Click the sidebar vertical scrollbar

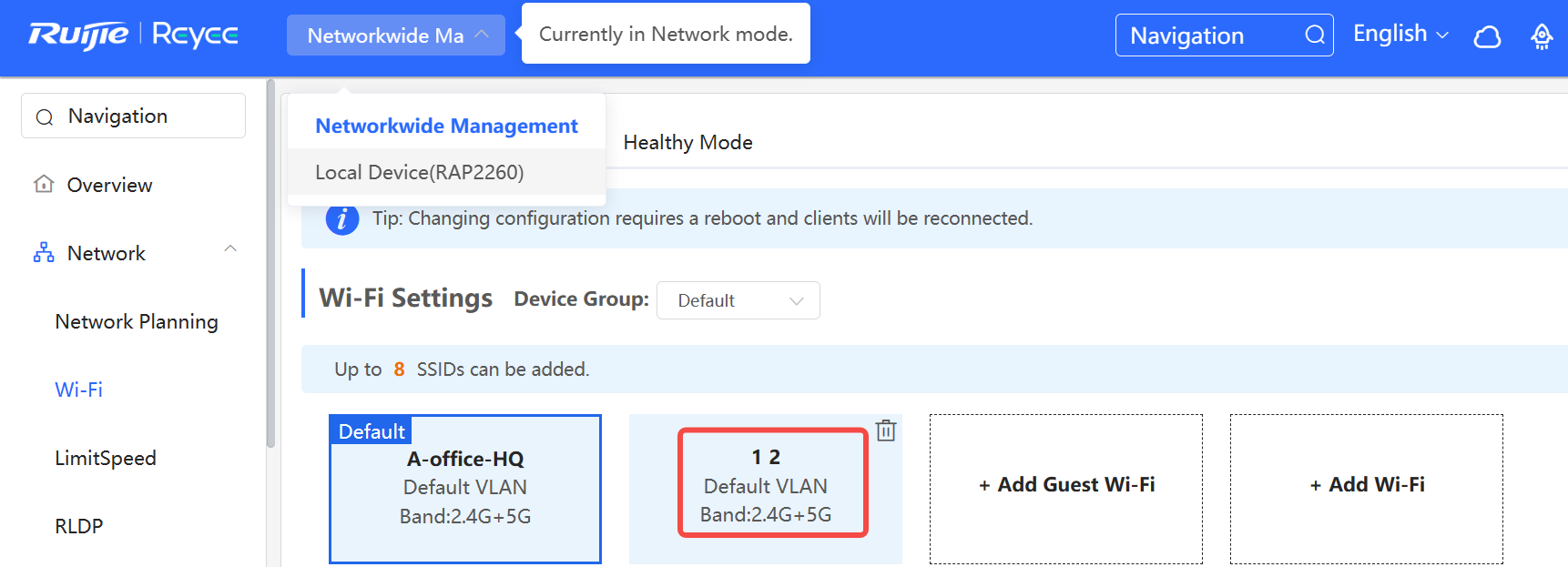click(x=270, y=264)
